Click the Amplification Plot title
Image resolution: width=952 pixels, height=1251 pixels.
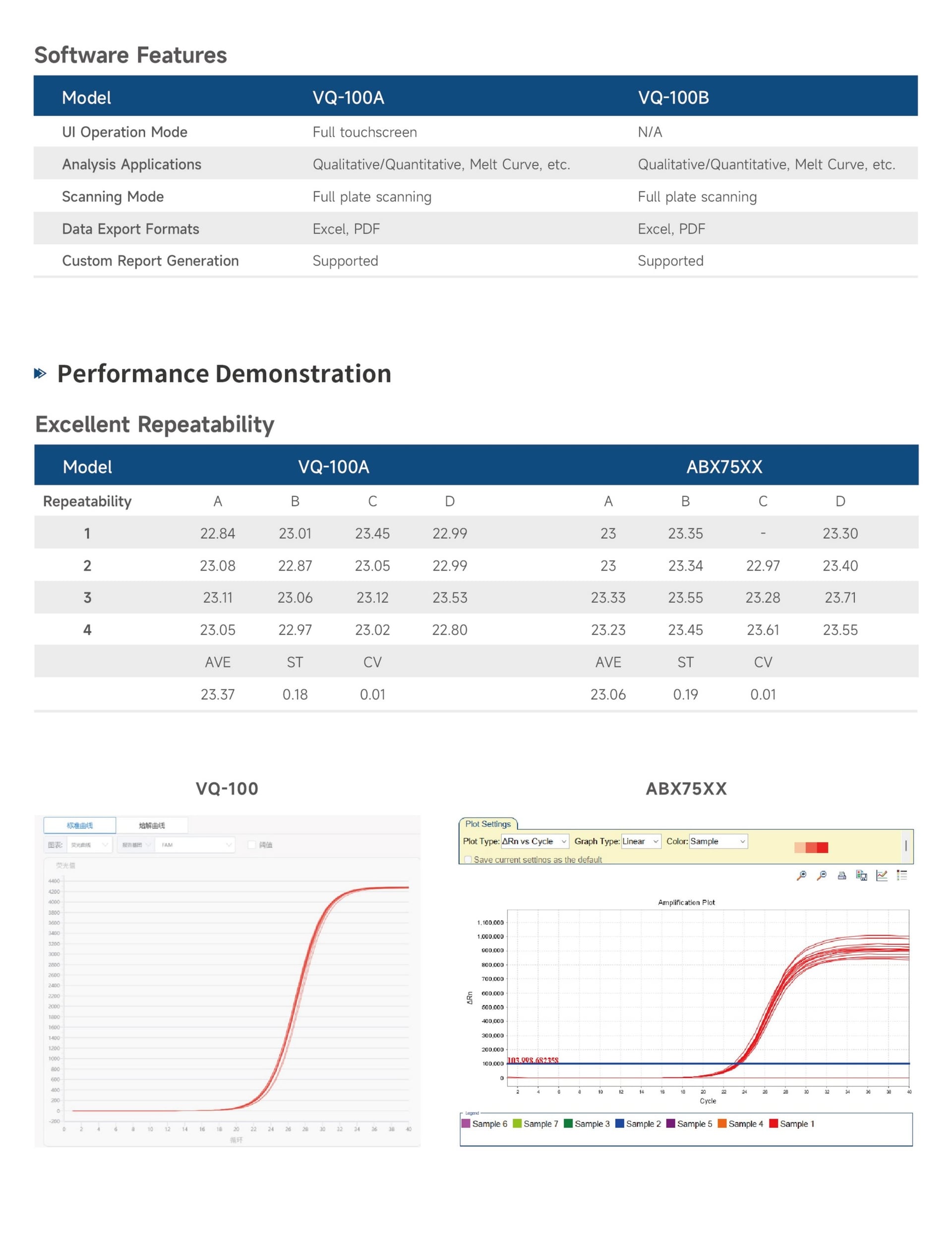coord(686,902)
